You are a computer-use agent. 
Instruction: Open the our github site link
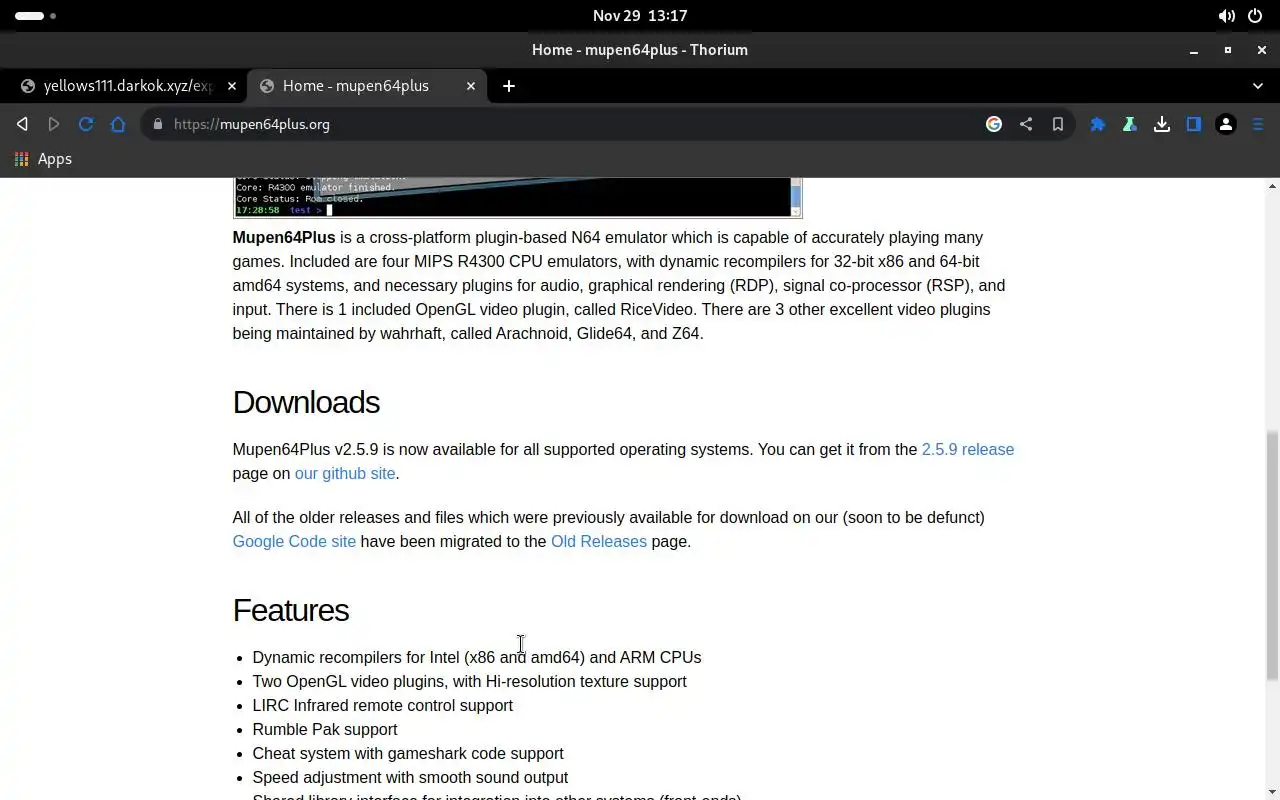coord(345,473)
